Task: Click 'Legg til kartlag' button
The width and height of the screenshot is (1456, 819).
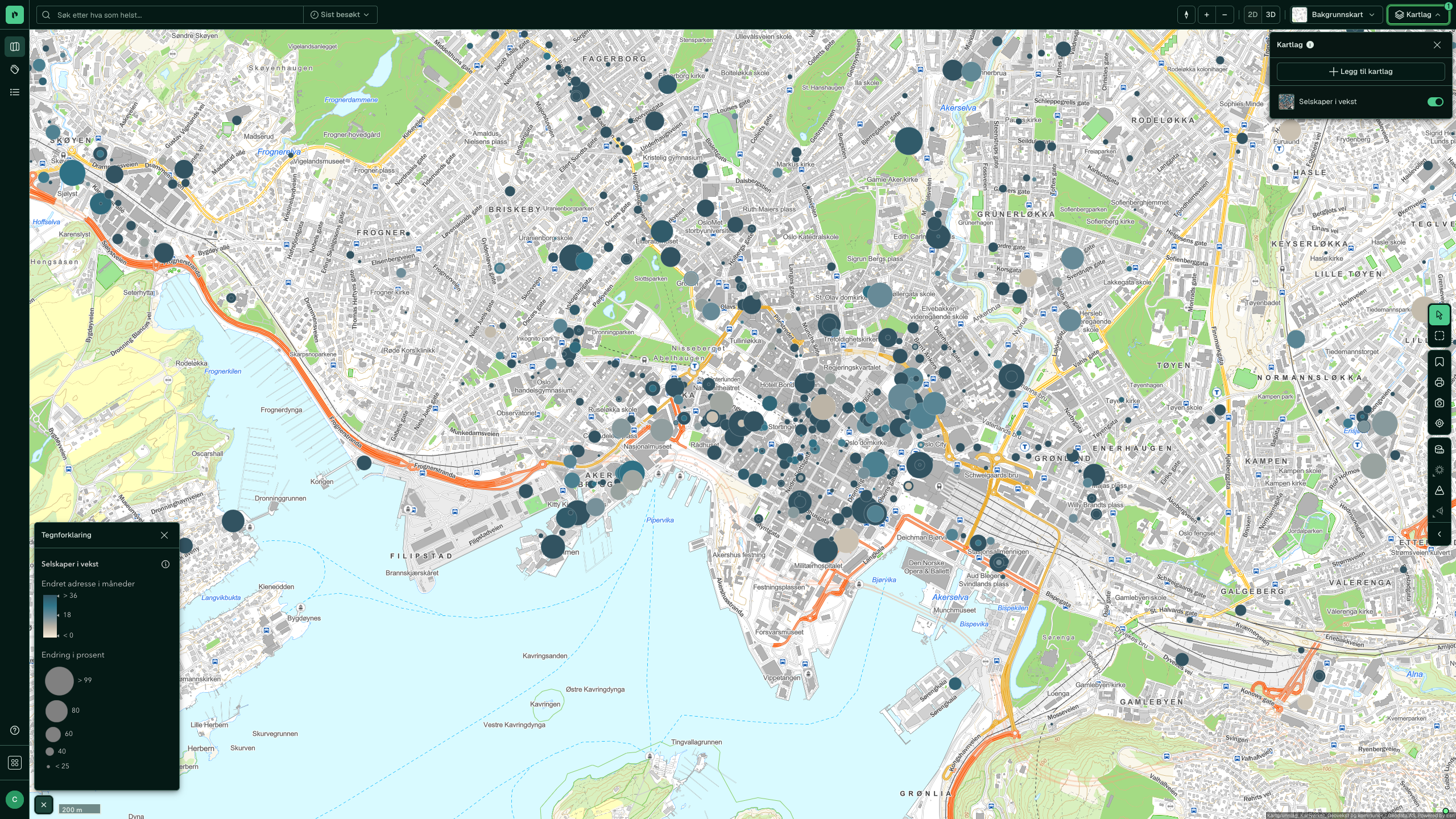Action: pyautogui.click(x=1360, y=72)
